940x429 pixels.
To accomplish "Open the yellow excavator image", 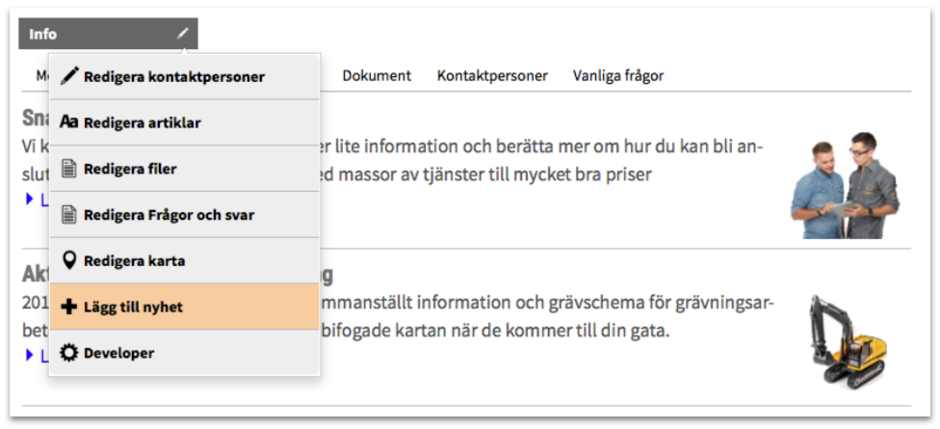I will [847, 341].
